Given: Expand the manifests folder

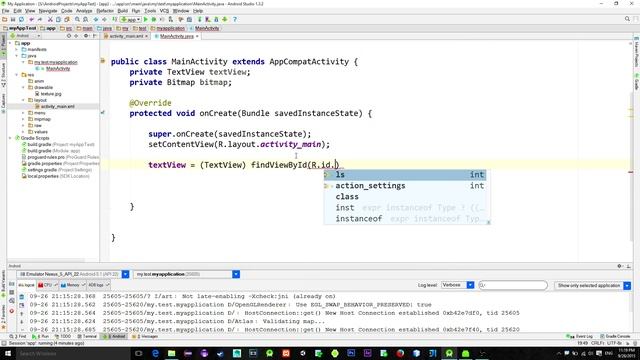Looking at the screenshot, I should pos(17,49).
